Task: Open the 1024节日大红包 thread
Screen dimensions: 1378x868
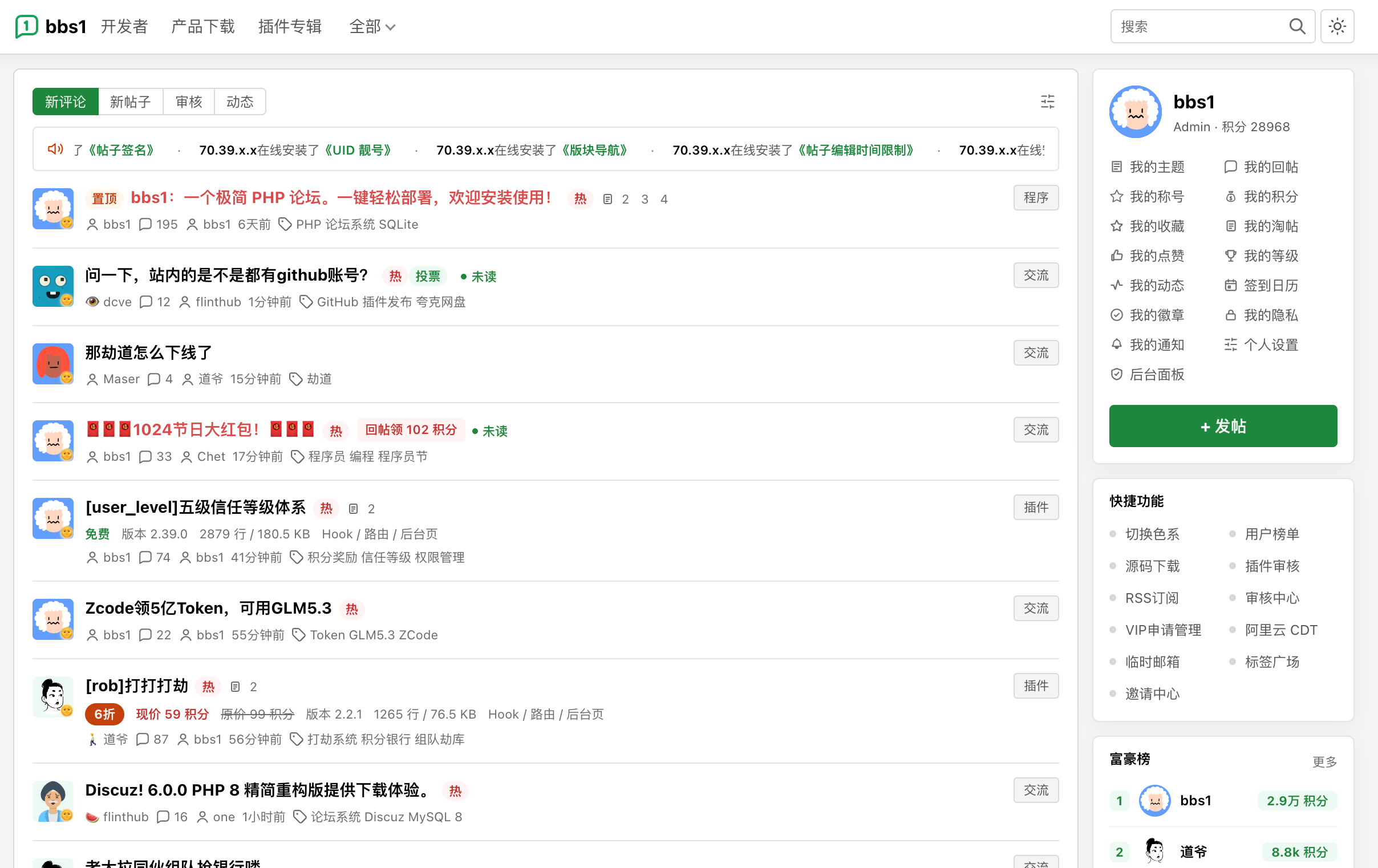Action: click(x=200, y=429)
